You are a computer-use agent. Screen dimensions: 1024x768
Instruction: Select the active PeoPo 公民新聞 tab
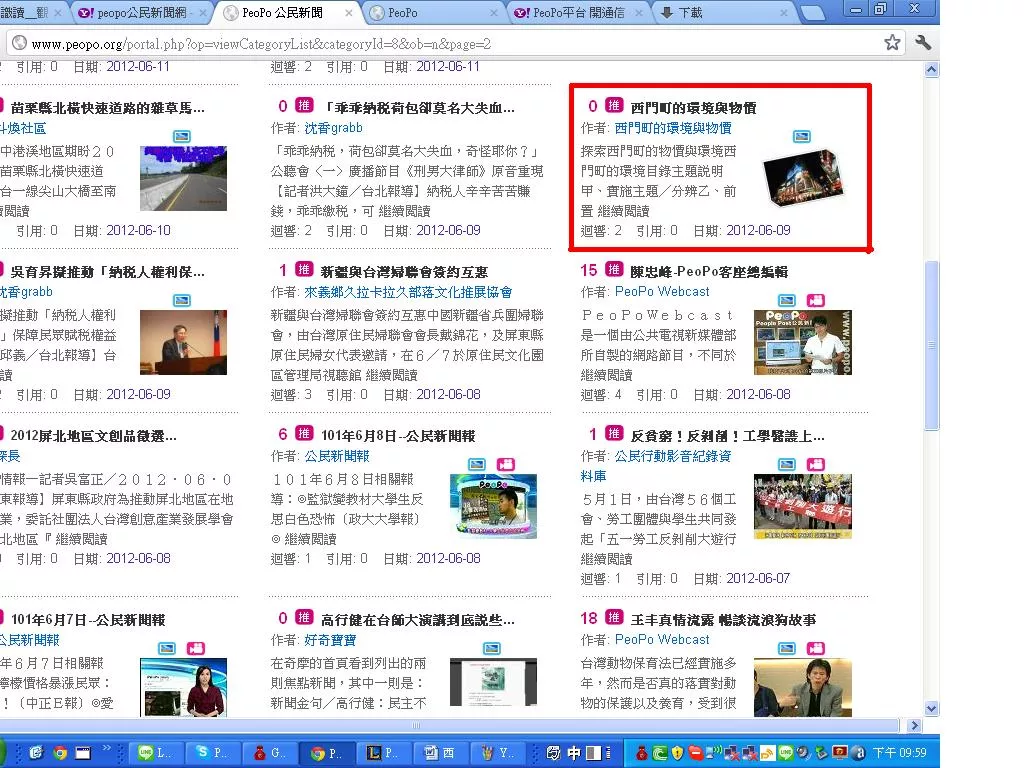click(x=285, y=12)
